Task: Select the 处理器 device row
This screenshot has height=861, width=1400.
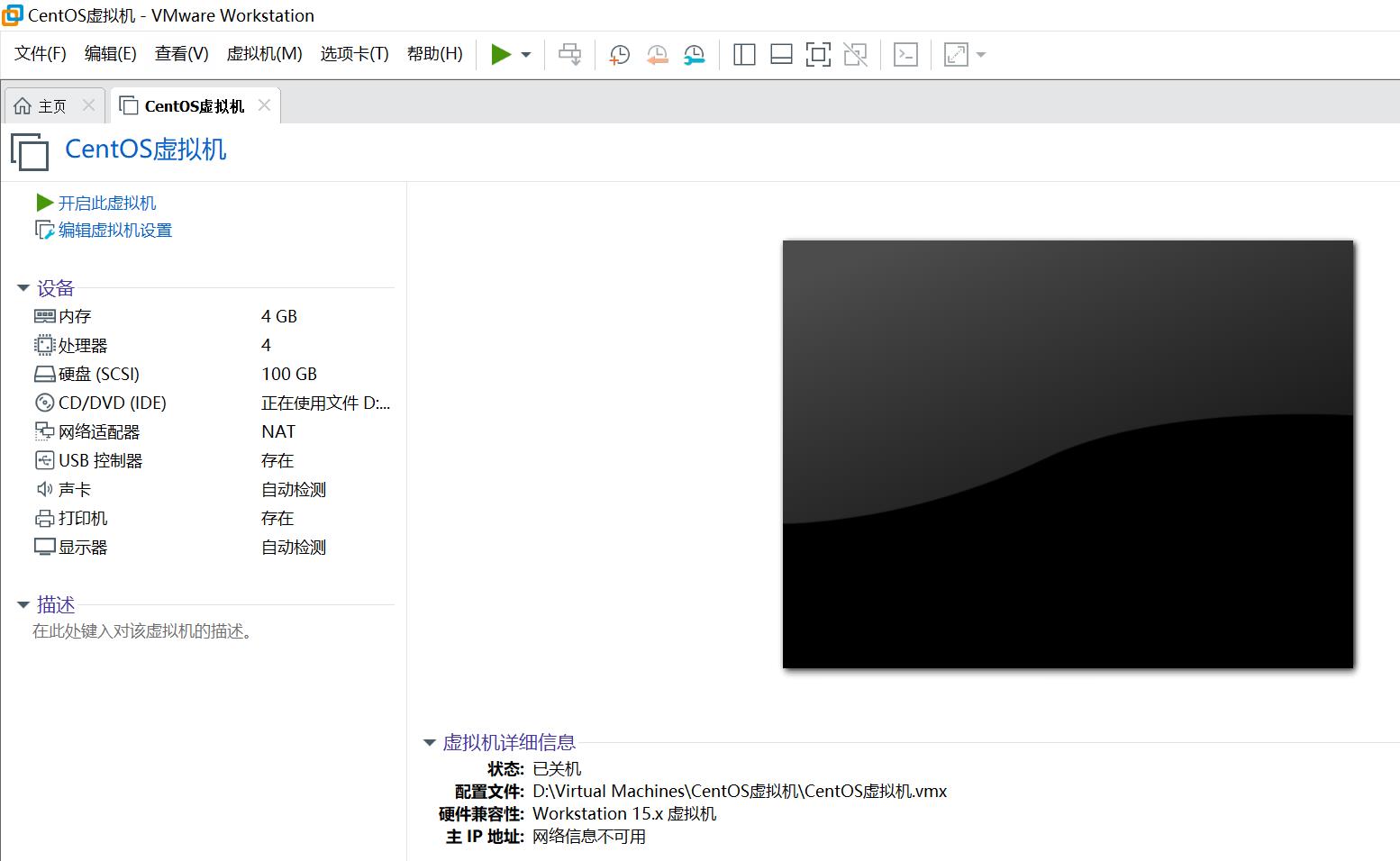Action: pyautogui.click(x=213, y=345)
